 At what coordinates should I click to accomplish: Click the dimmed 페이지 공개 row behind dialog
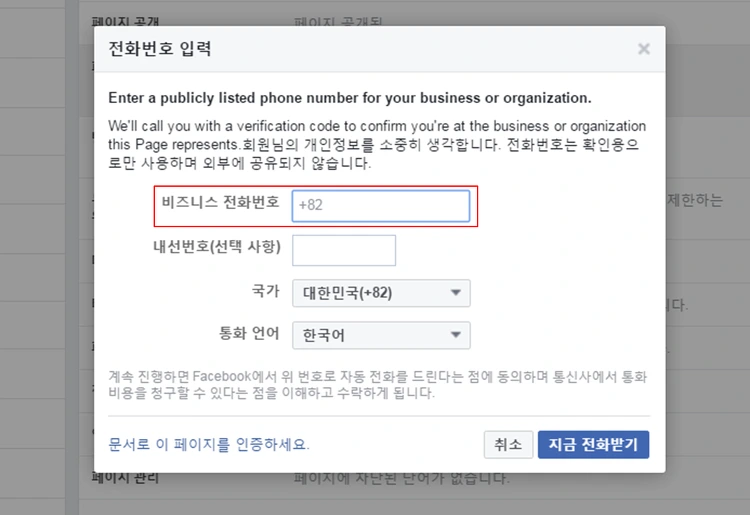[125, 22]
